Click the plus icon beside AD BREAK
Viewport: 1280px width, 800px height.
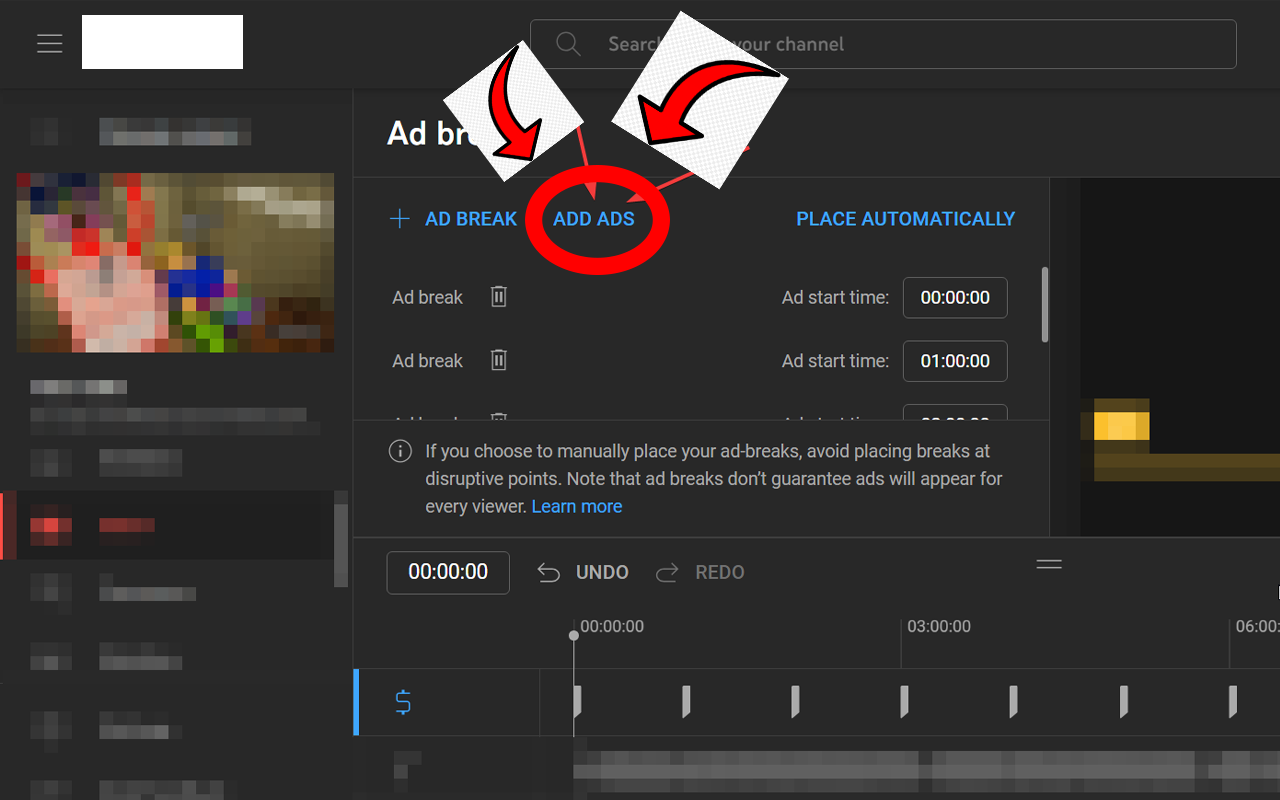point(400,218)
